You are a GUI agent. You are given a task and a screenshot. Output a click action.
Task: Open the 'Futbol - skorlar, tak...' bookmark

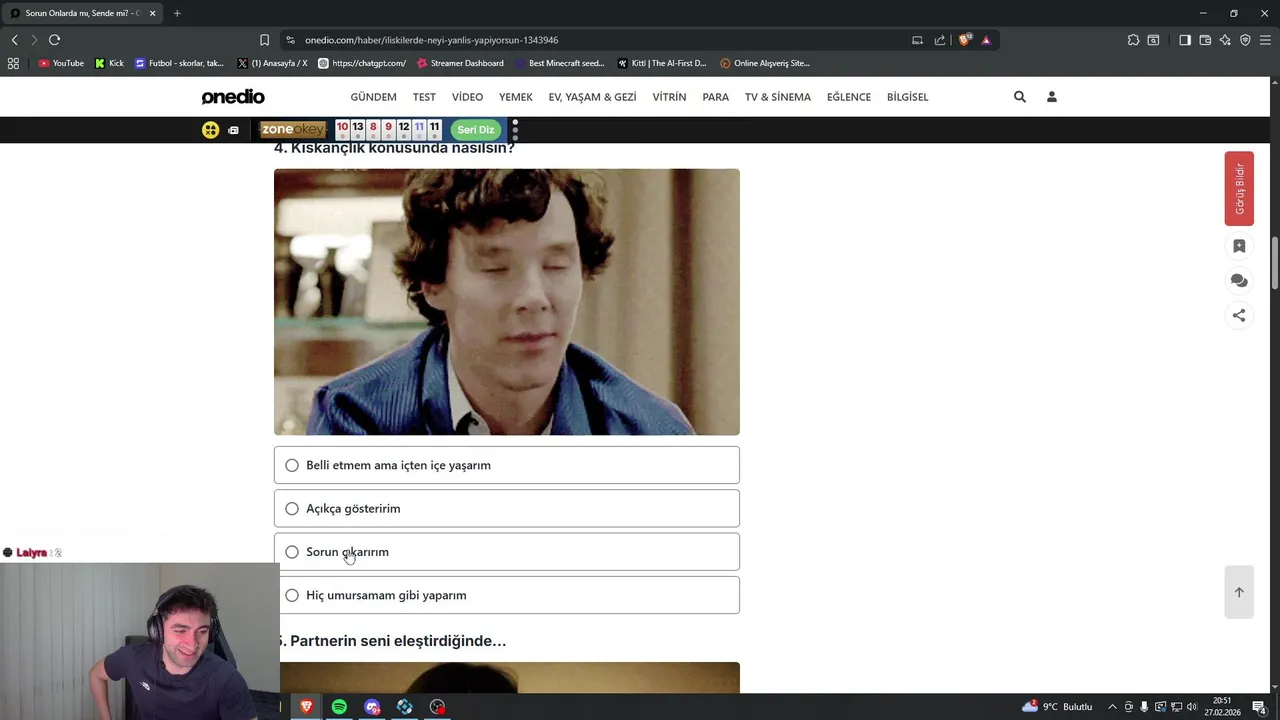180,63
